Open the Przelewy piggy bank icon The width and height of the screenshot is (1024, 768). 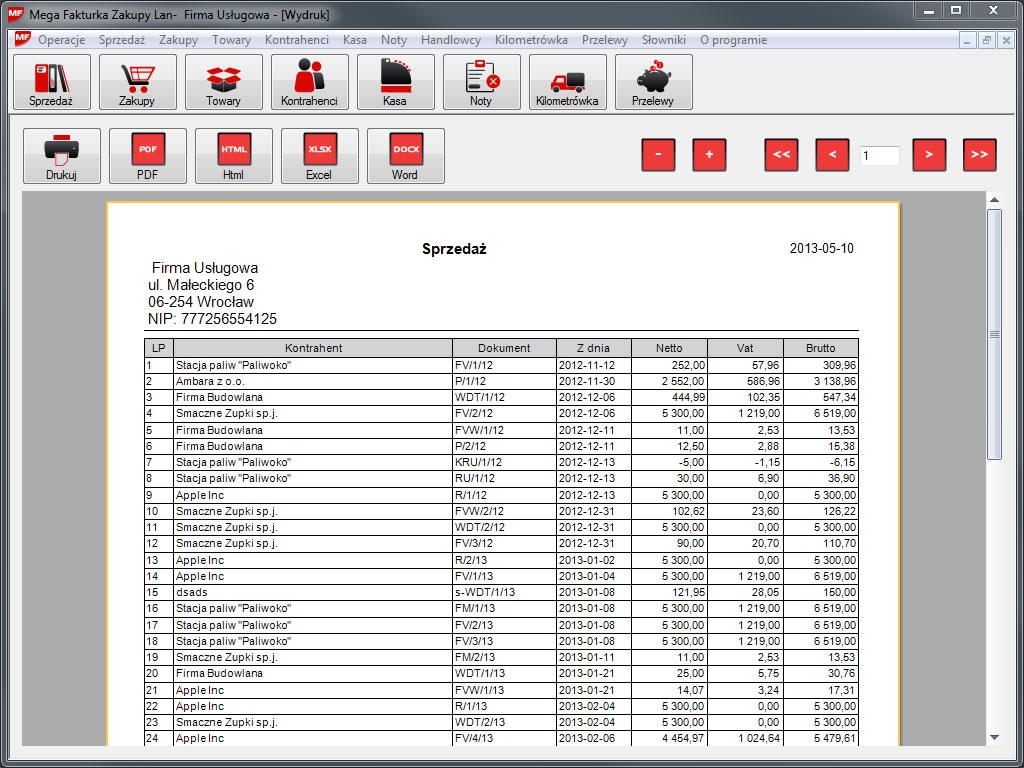[x=653, y=82]
